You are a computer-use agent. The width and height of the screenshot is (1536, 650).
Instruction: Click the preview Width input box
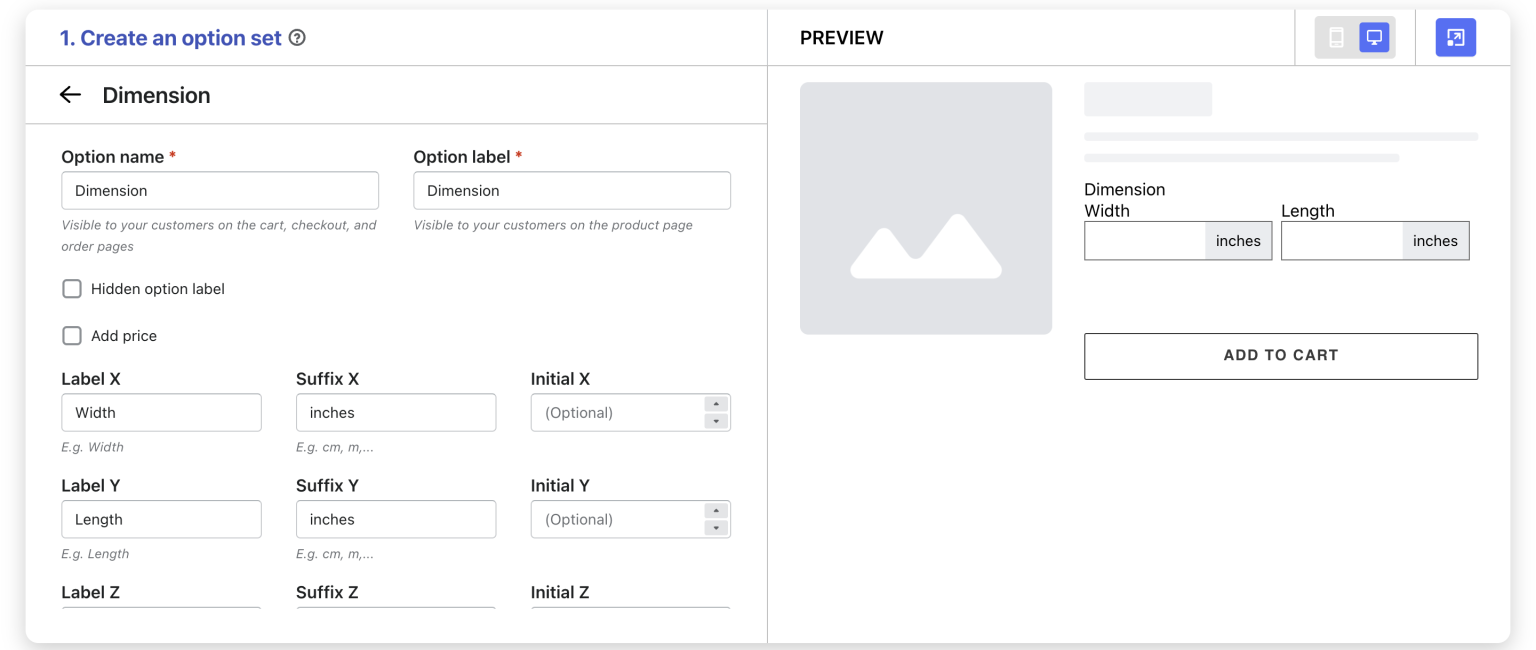(1145, 241)
